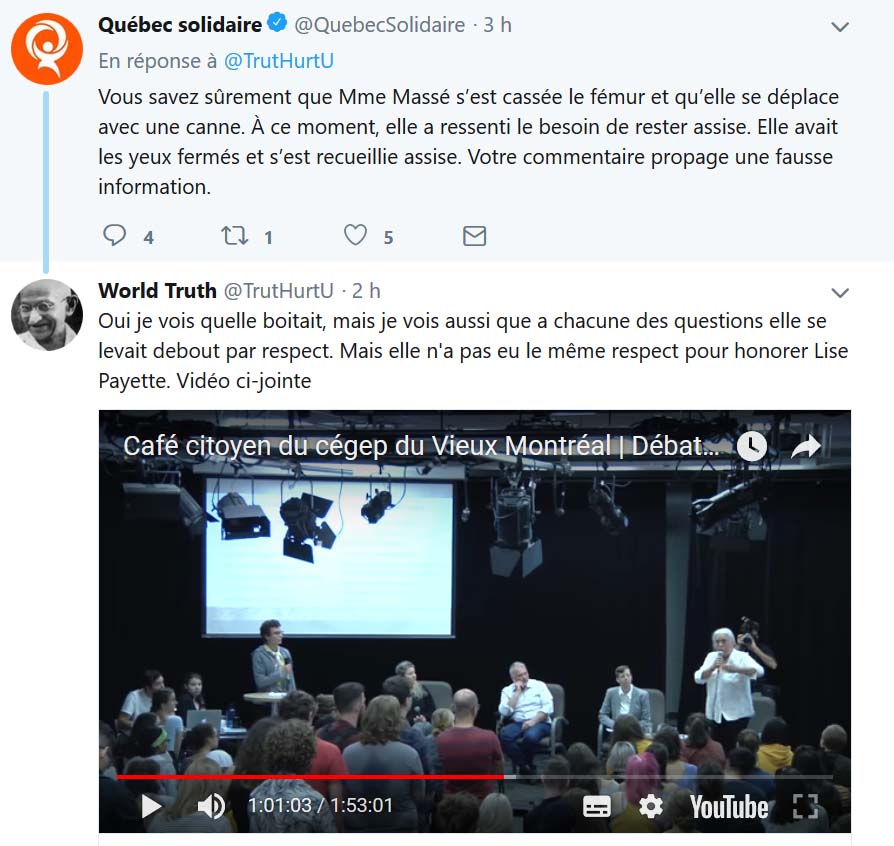Click the red video progress bar

point(310,776)
